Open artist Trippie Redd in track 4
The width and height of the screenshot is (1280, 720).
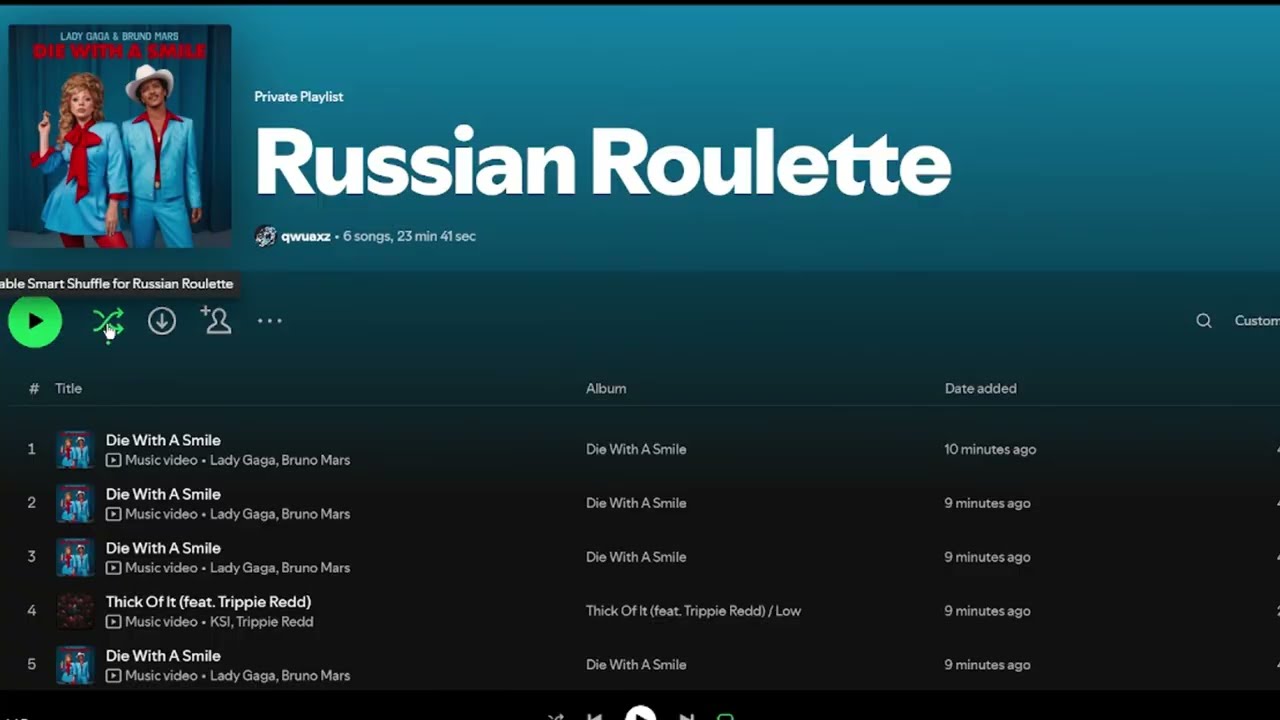tap(275, 622)
